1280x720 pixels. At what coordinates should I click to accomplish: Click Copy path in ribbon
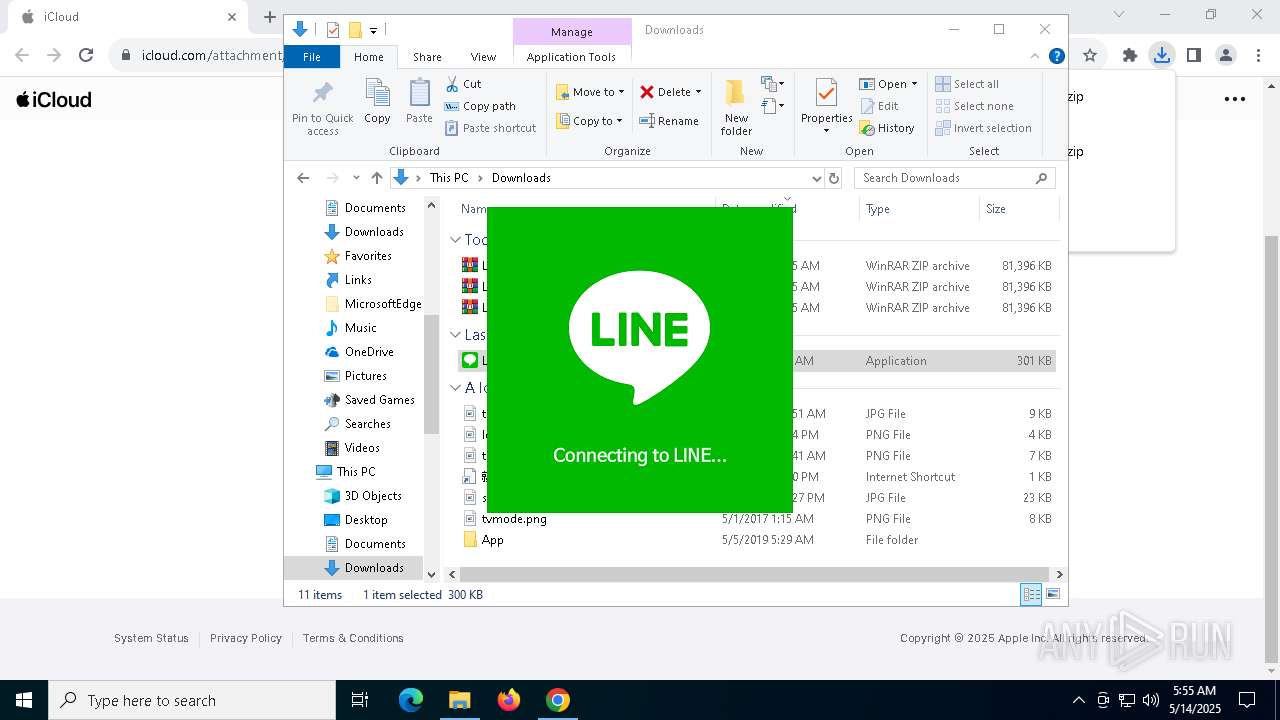tap(480, 106)
